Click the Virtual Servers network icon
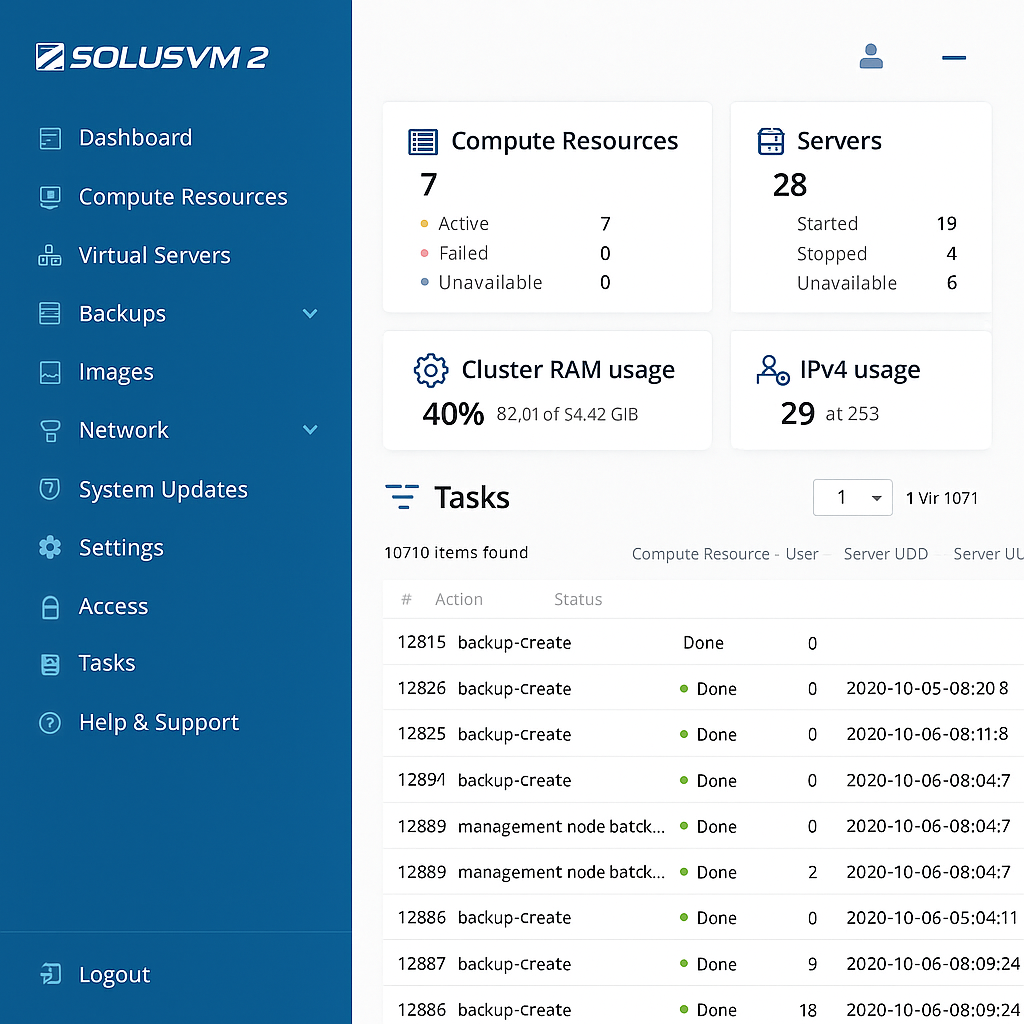 50,256
